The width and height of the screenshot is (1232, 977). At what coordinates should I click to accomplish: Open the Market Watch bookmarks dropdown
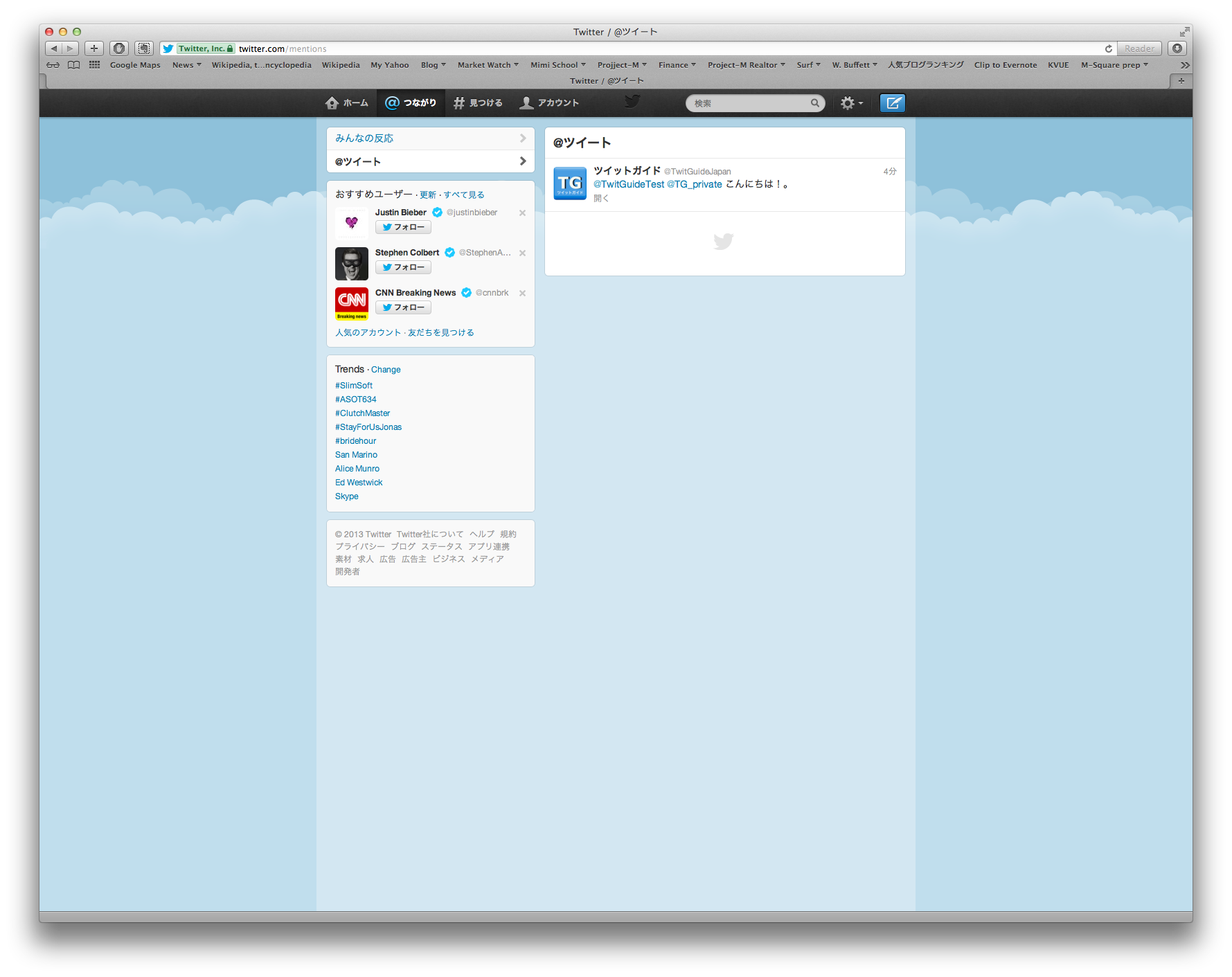488,65
